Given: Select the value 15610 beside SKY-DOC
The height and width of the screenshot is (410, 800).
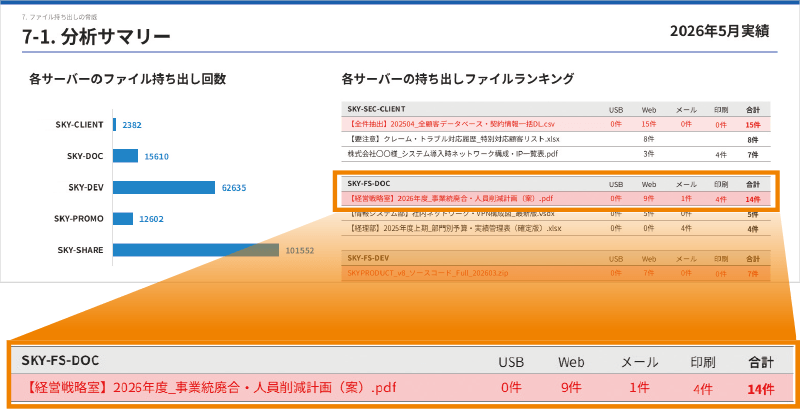Looking at the screenshot, I should 156,157.
